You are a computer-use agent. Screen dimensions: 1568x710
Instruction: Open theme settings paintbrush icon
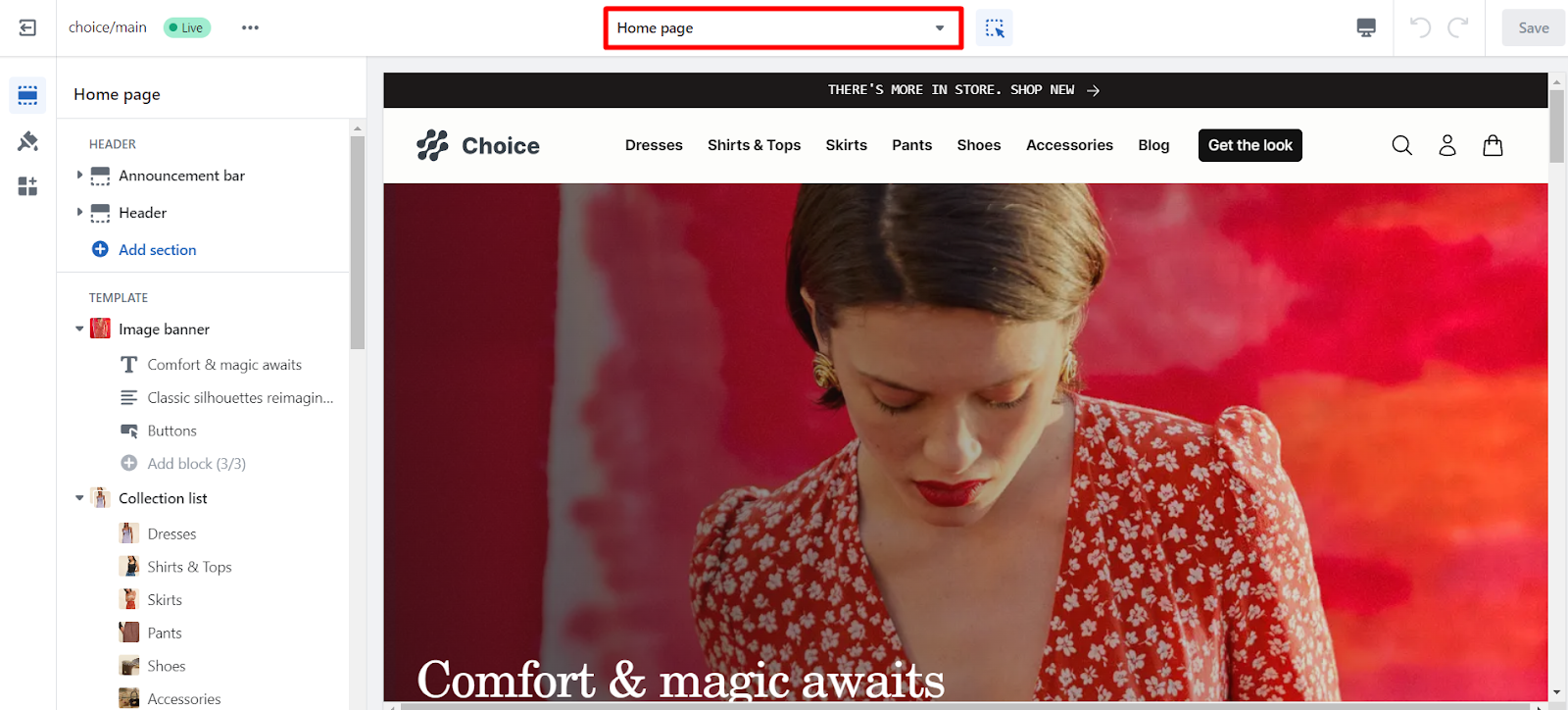[27, 141]
